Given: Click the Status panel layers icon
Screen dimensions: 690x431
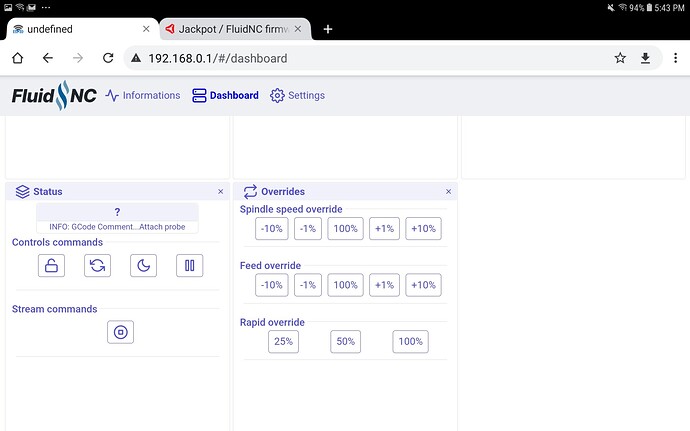Looking at the screenshot, I should pyautogui.click(x=22, y=192).
